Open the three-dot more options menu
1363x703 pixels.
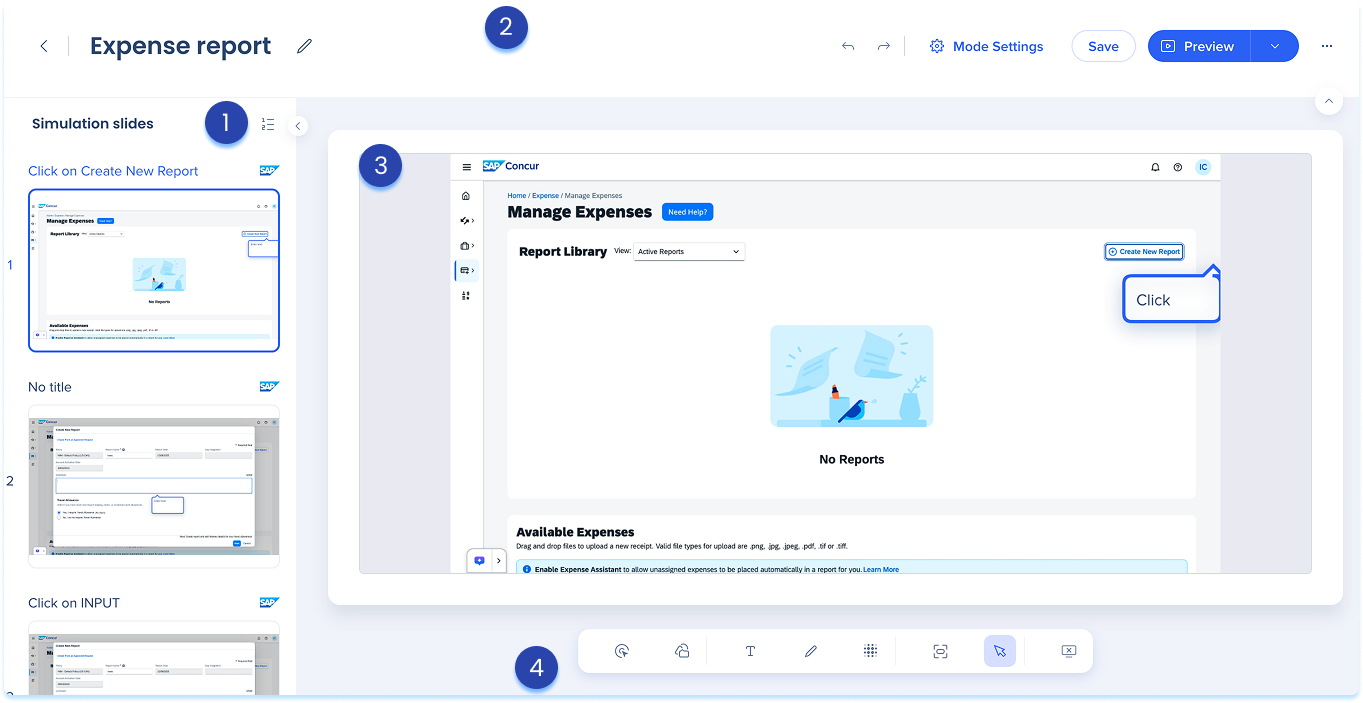(1327, 46)
